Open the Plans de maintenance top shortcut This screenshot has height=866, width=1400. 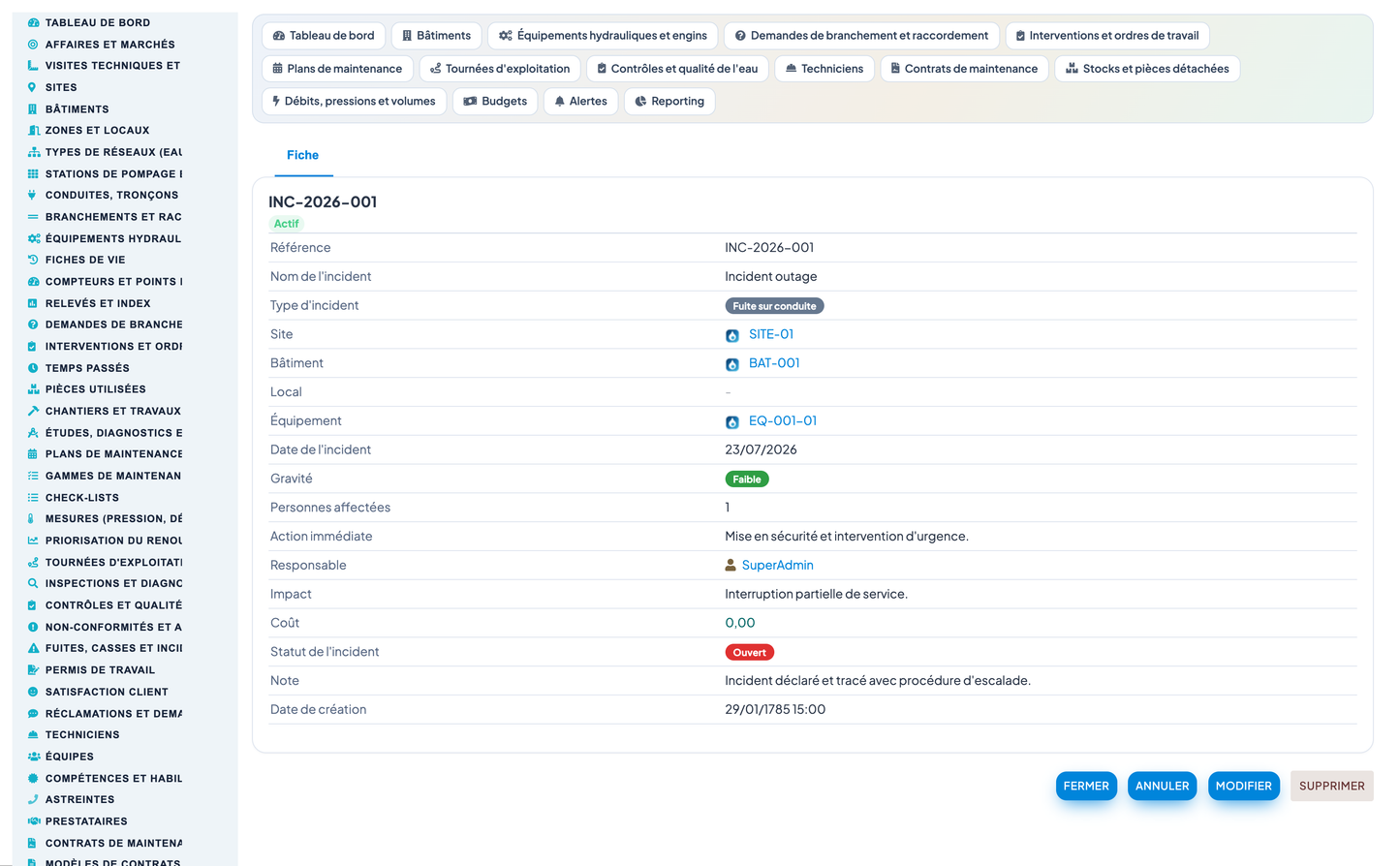tap(337, 69)
